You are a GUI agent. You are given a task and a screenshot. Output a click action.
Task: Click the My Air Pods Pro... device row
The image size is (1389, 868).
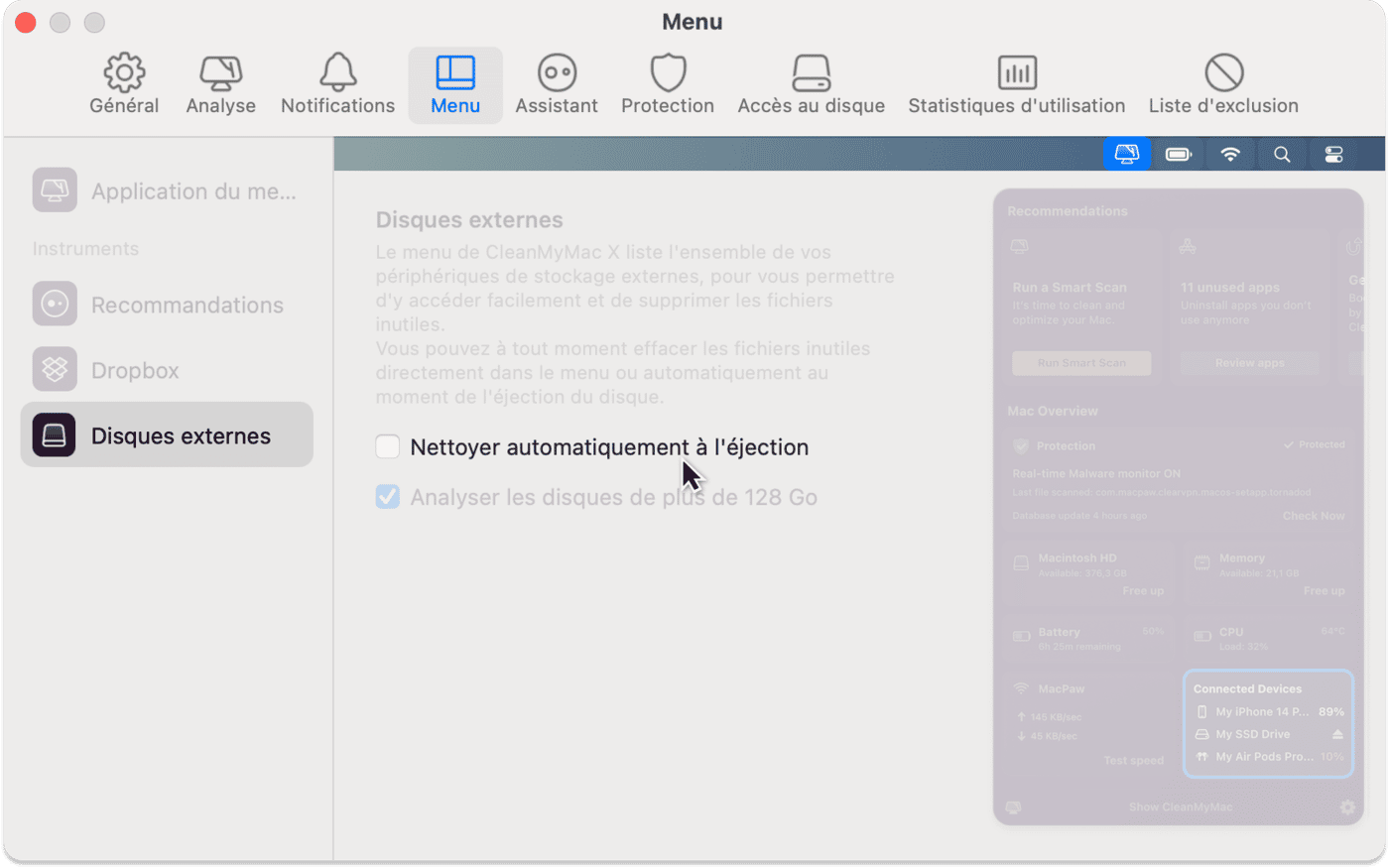coord(1269,757)
